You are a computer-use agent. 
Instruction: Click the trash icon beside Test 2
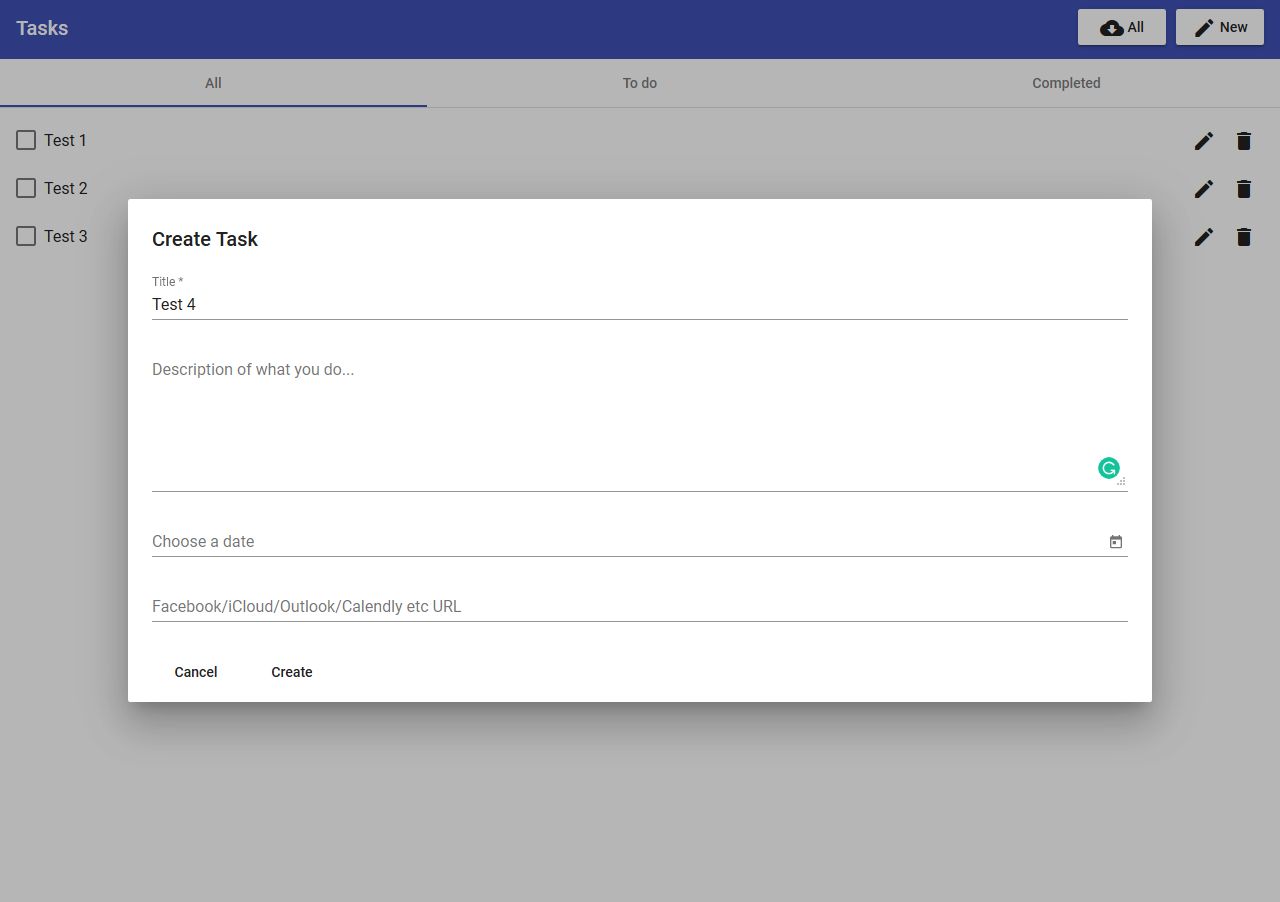(1243, 188)
